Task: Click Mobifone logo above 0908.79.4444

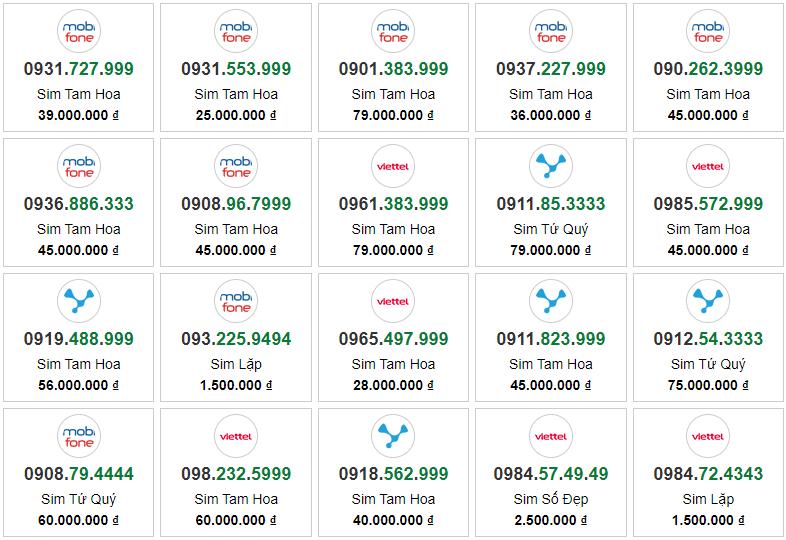Action: (x=79, y=436)
